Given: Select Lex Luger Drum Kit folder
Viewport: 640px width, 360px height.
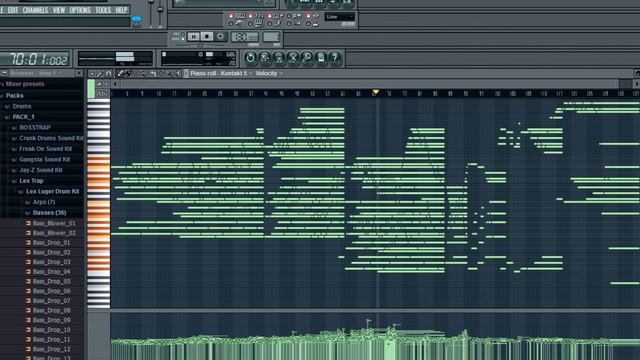Looking at the screenshot, I should pyautogui.click(x=52, y=191).
